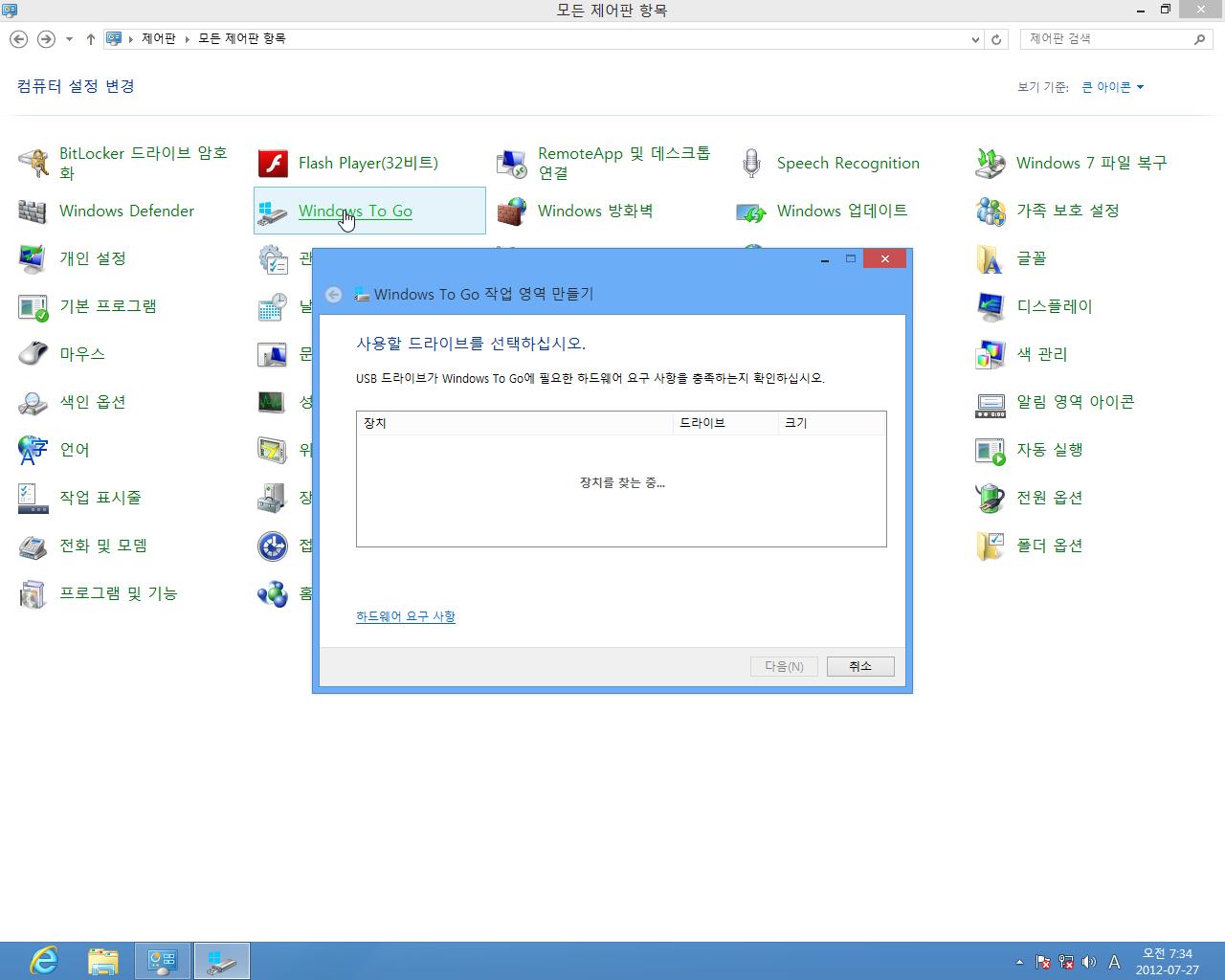Click the volume speaker tray icon
Viewport: 1225px width, 980px height.
(x=1088, y=963)
